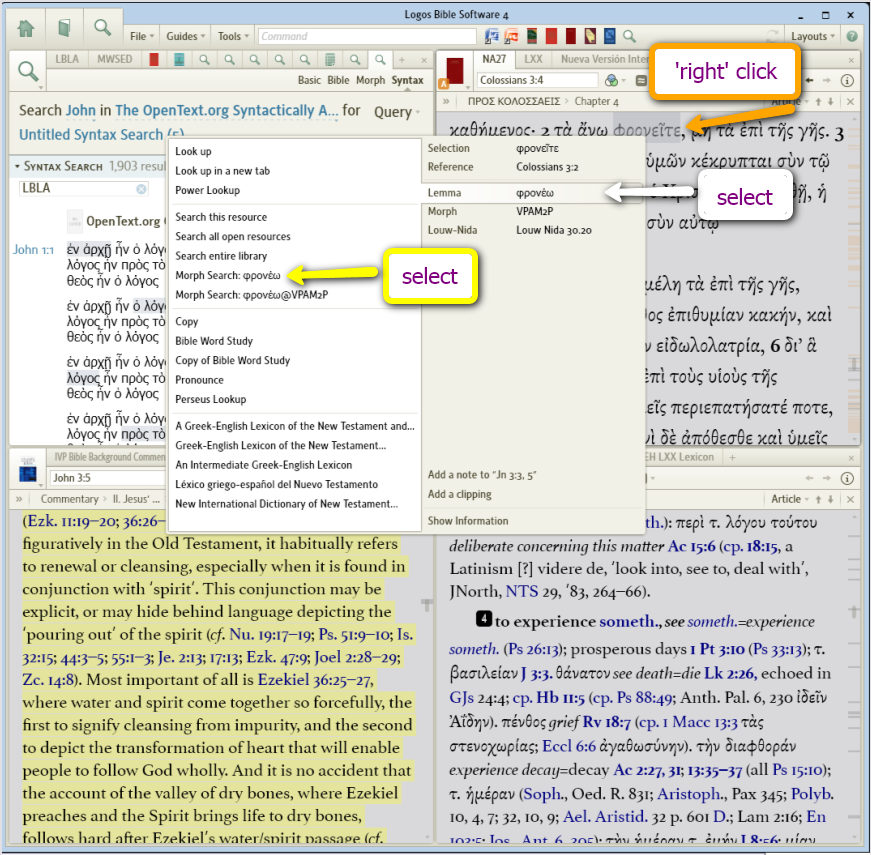Viewport: 871px width, 855px height.
Task: Open the IVP commentary panel book icon
Action: click(x=27, y=469)
